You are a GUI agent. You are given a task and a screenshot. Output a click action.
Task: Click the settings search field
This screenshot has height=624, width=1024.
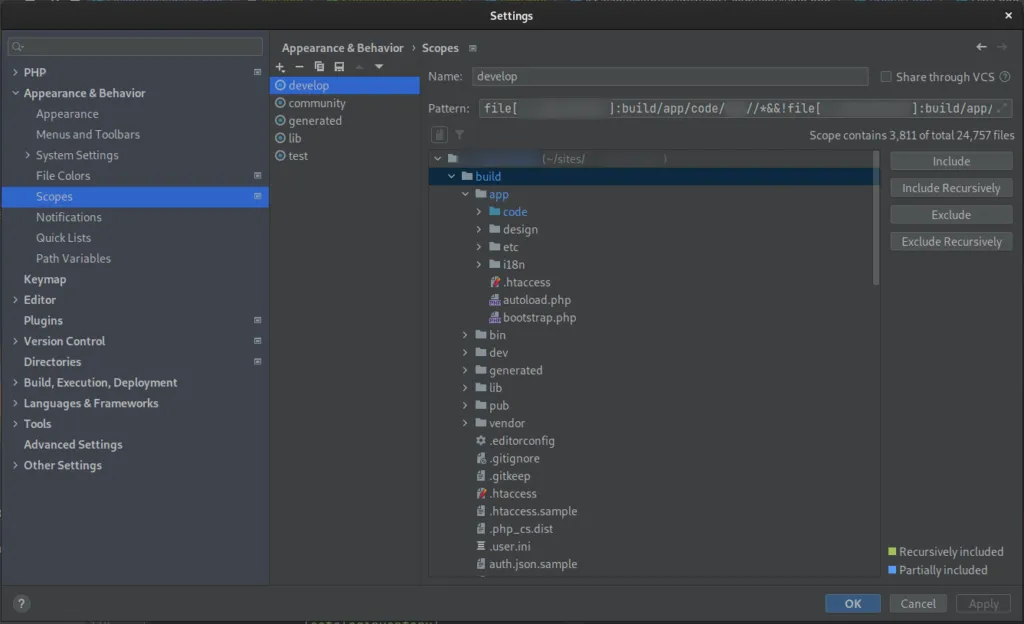pyautogui.click(x=133, y=46)
